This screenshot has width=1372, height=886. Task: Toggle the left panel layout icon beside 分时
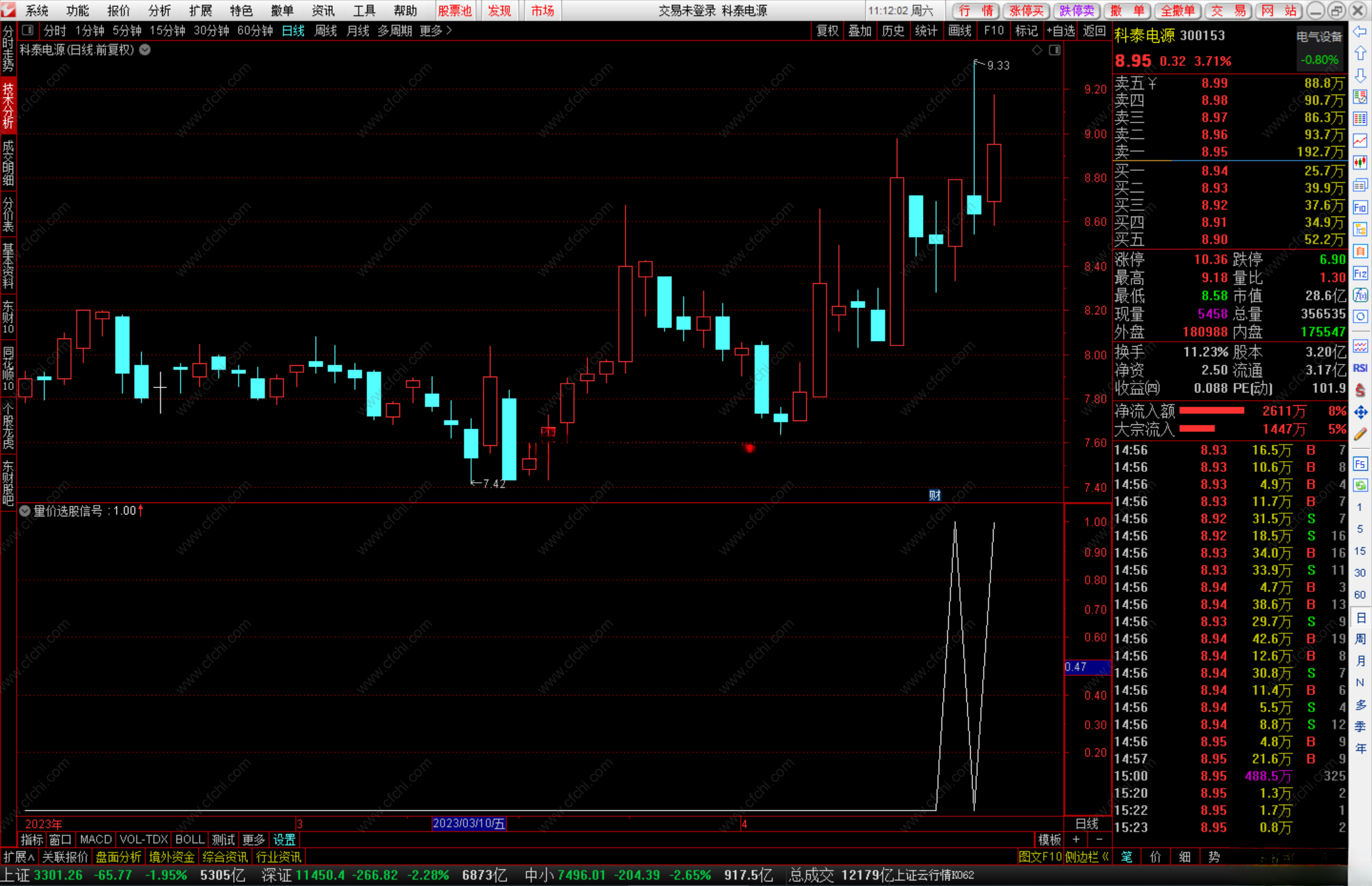[x=27, y=30]
